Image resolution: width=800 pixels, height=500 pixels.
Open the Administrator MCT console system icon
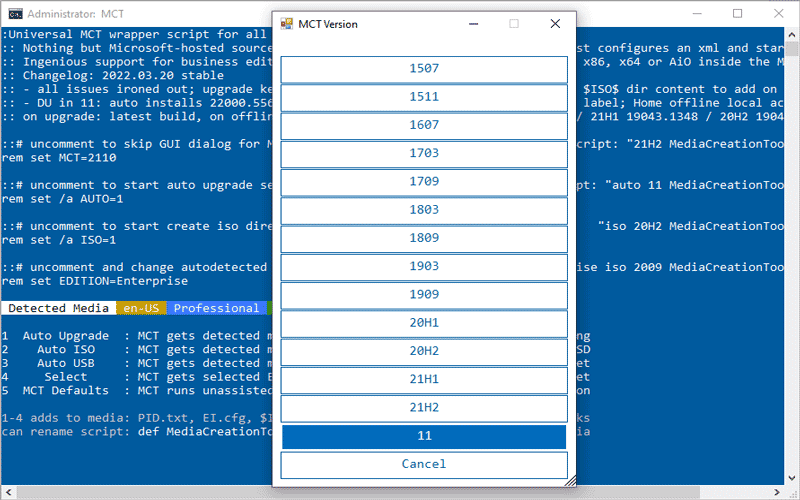coord(15,14)
